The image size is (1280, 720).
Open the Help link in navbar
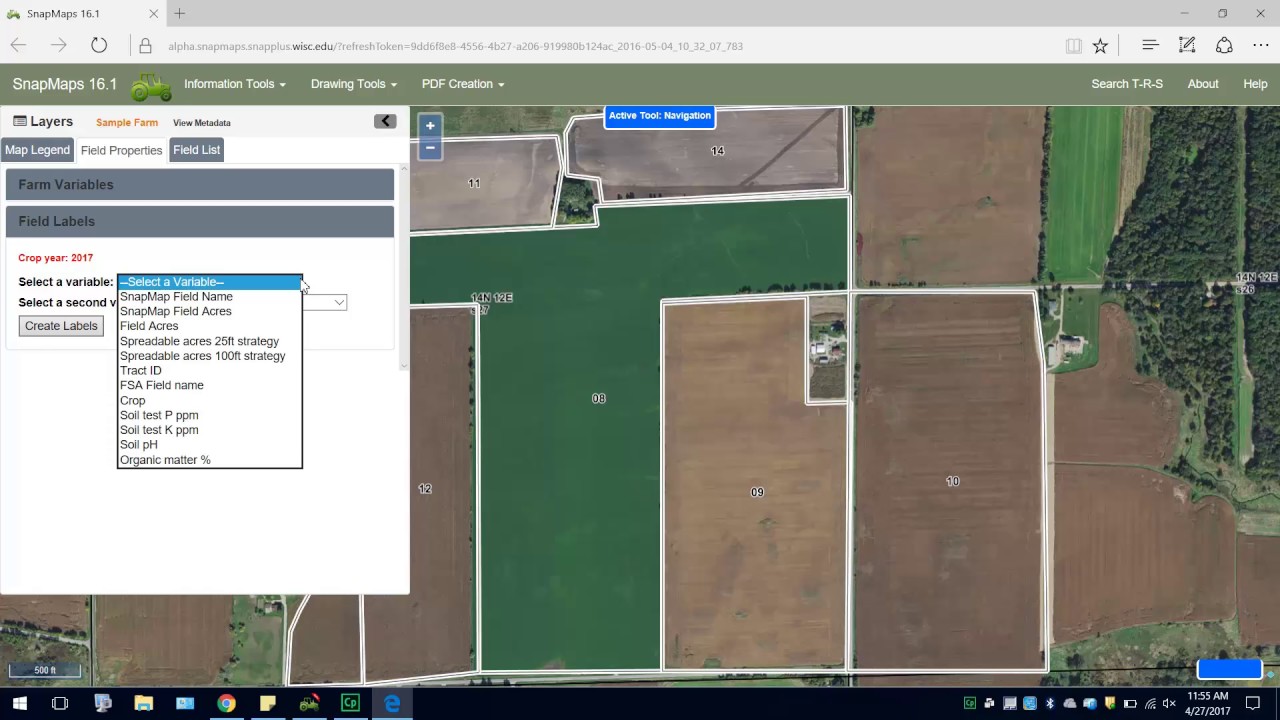click(x=1255, y=84)
